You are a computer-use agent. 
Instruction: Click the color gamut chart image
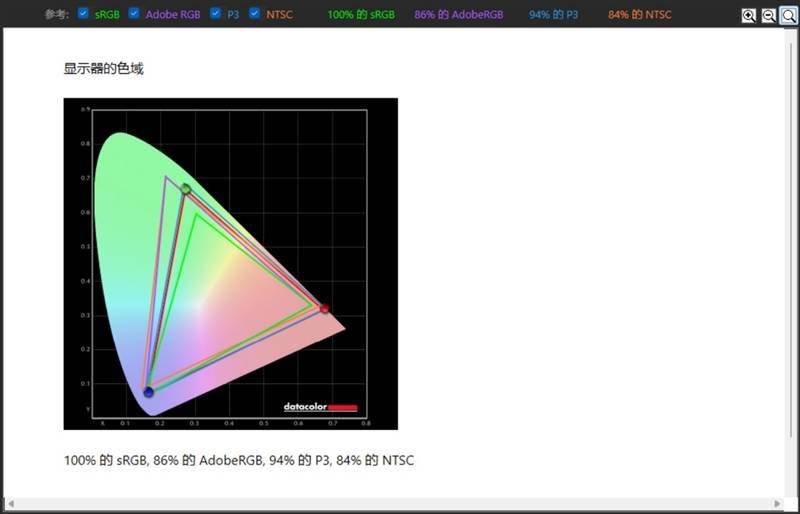(x=231, y=264)
